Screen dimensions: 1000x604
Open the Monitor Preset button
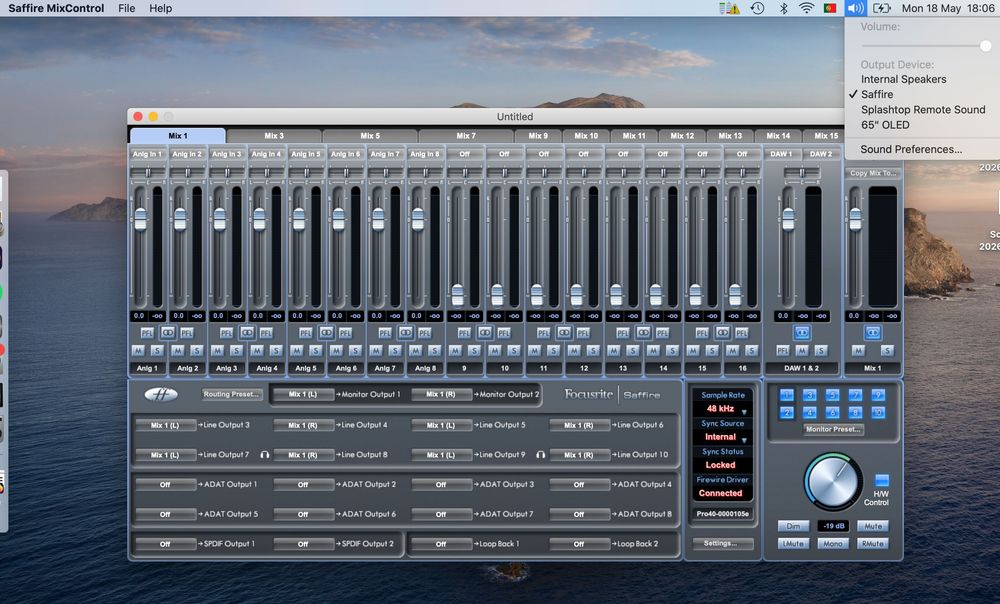pos(834,429)
